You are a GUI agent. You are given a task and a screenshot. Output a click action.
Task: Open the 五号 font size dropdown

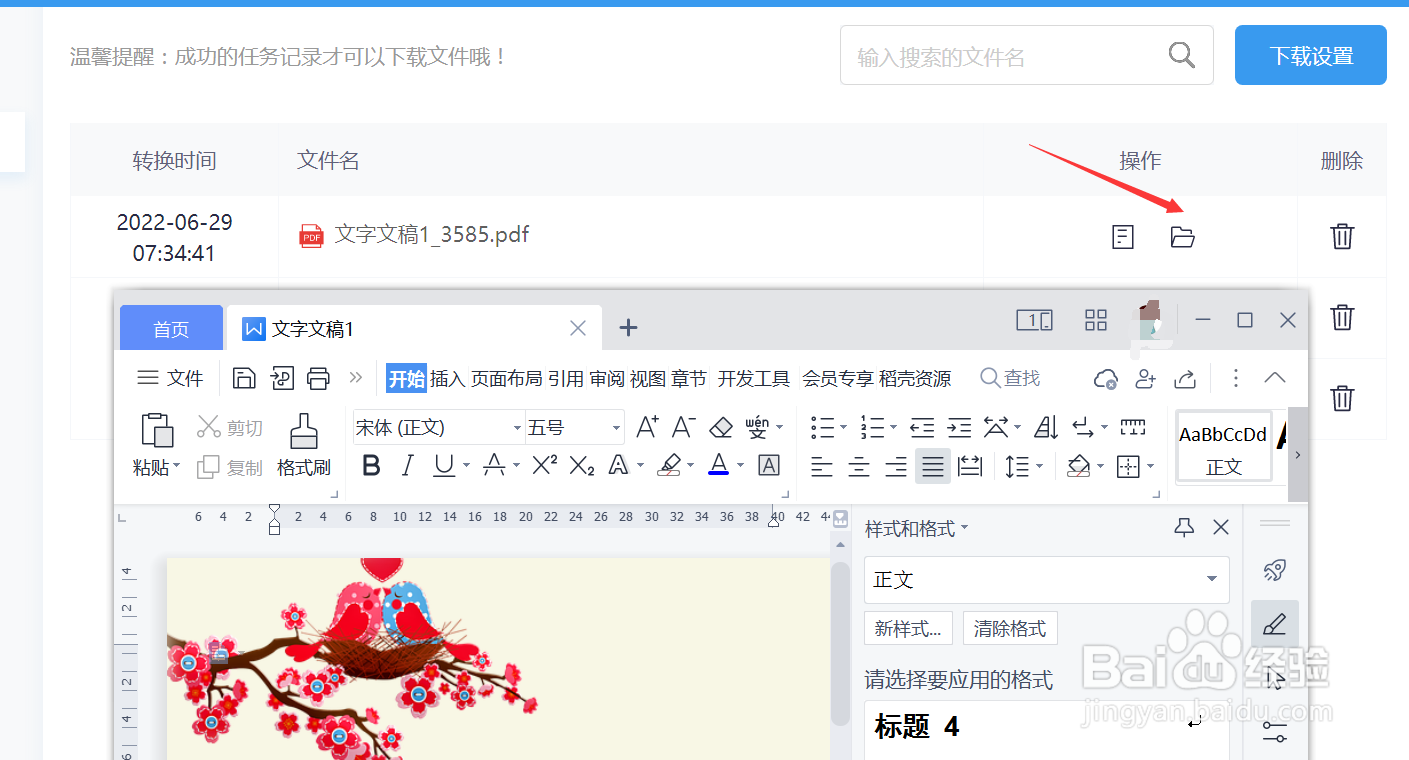click(617, 428)
